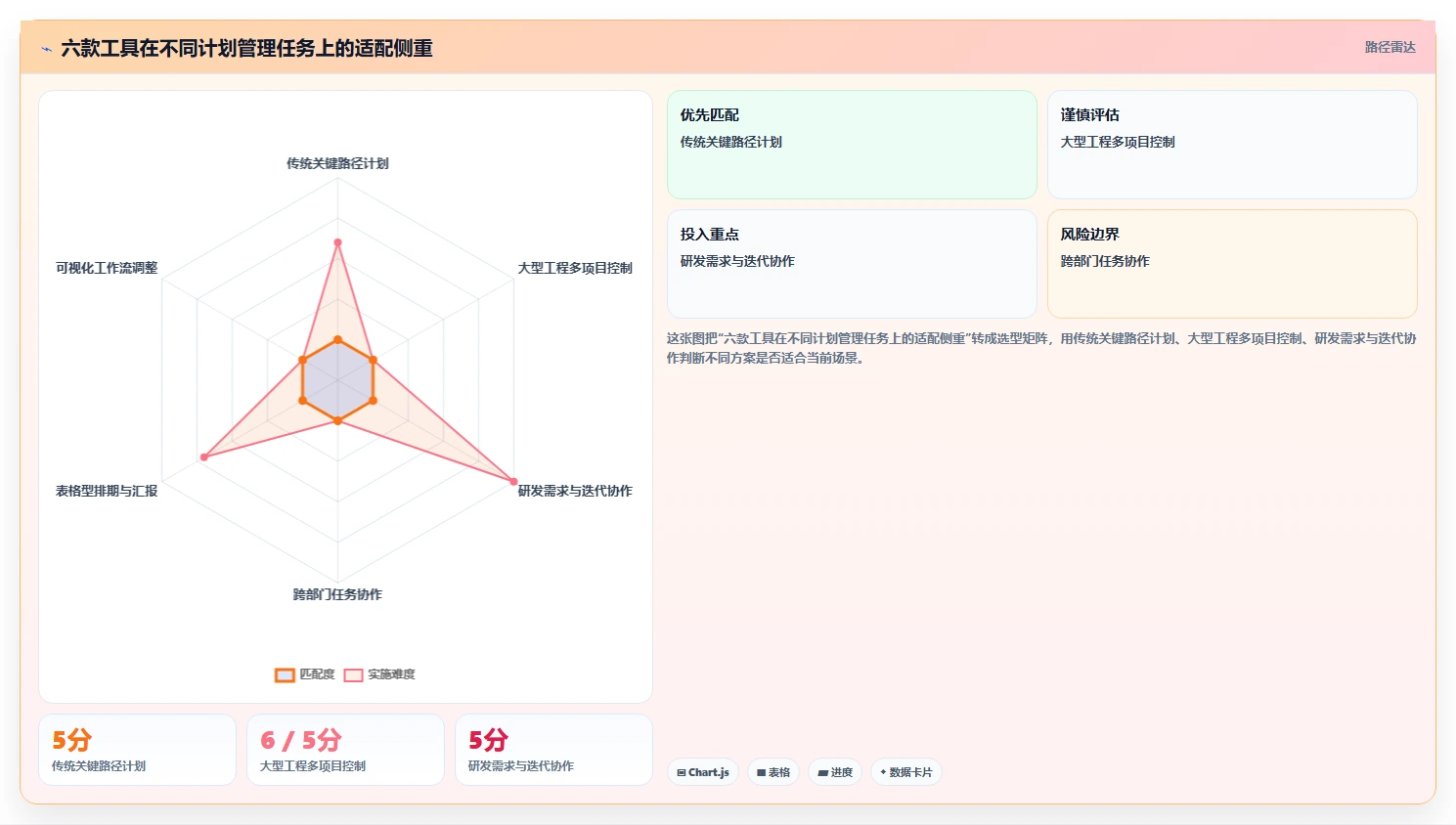This screenshot has height=825, width=1456.
Task: Click the Chart.js tag chip
Action: pos(703,772)
